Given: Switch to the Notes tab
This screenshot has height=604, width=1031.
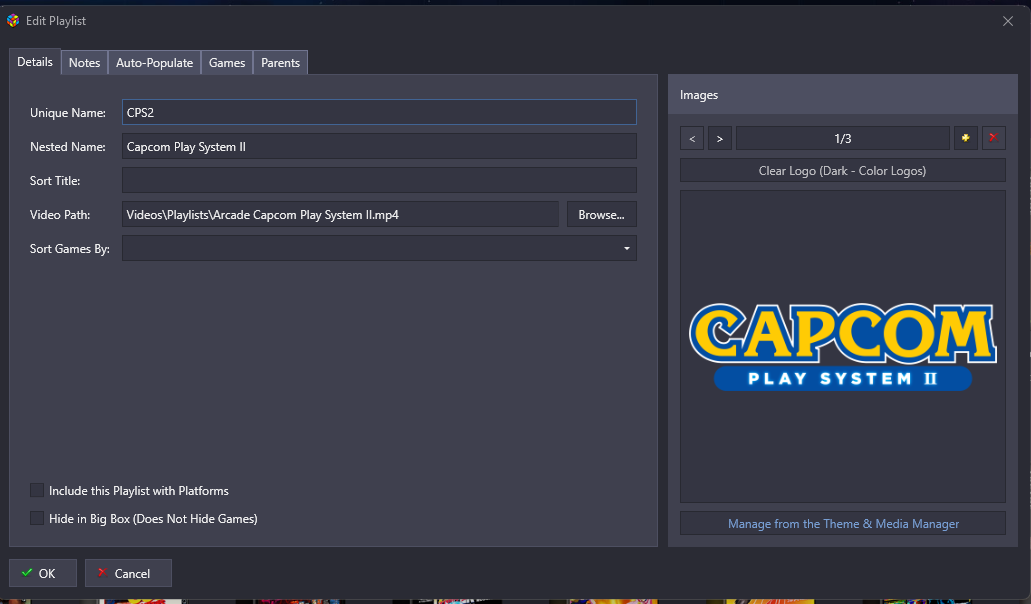Looking at the screenshot, I should tap(84, 63).
